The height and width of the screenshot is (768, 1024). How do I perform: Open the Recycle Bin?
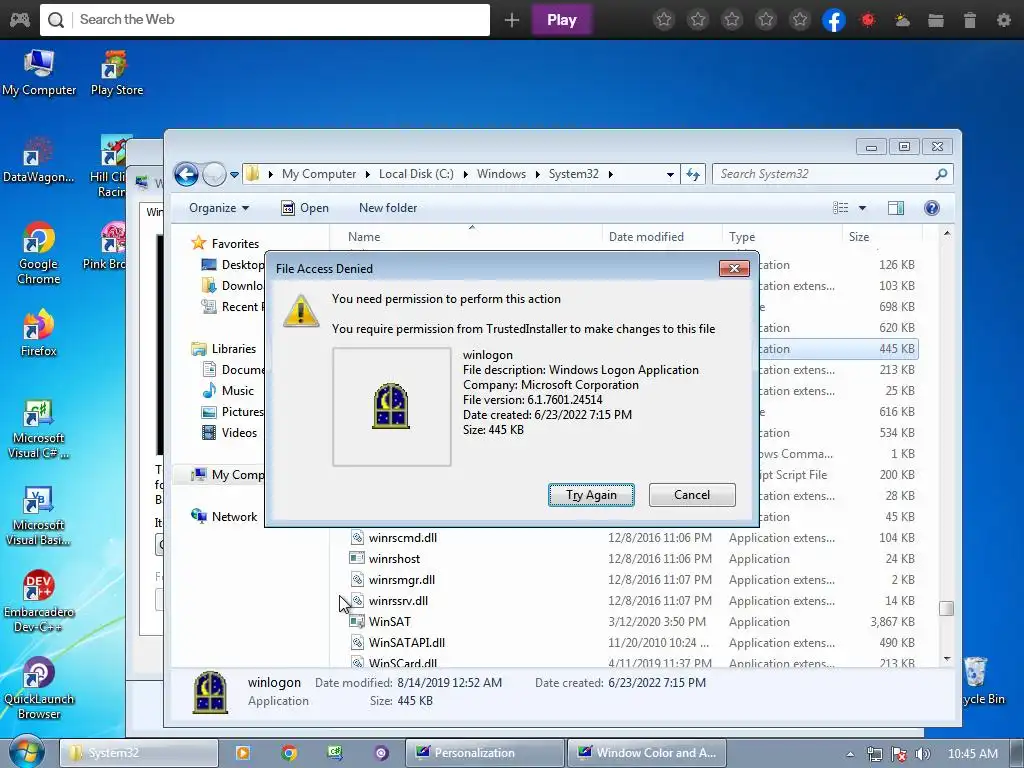[x=976, y=680]
